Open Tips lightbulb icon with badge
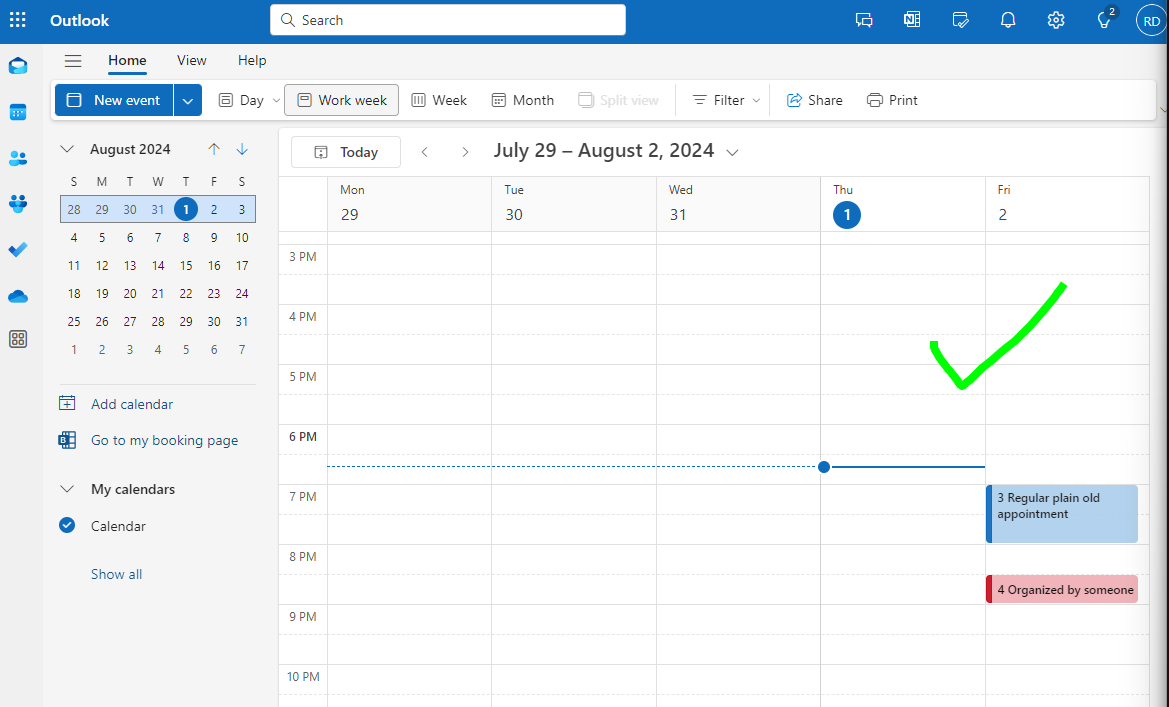This screenshot has width=1169, height=707. (1105, 19)
